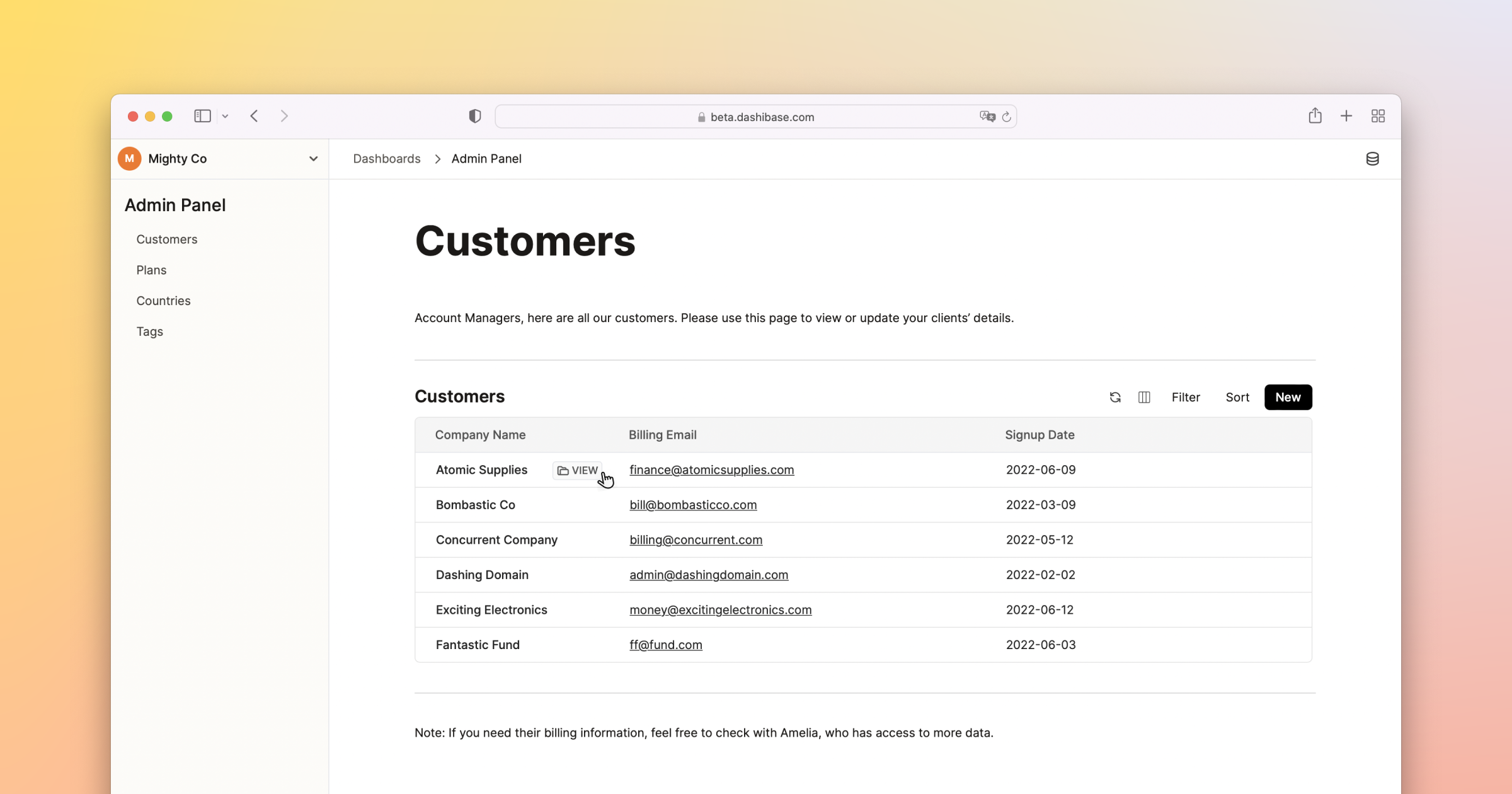Click the VIEW button for Atomic Supplies
The image size is (1512, 794).
coord(577,471)
